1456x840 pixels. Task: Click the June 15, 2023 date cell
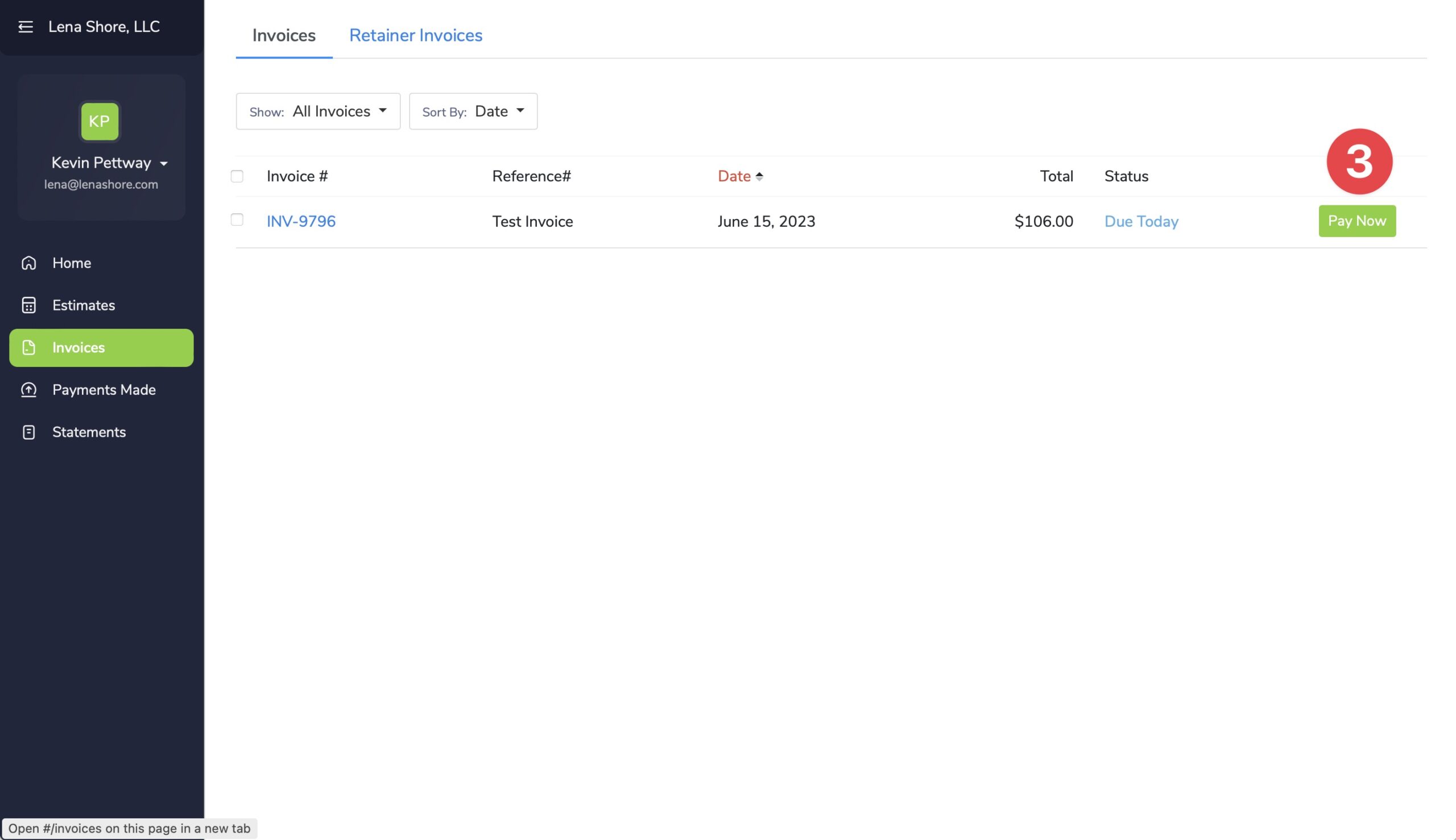pyautogui.click(x=766, y=222)
